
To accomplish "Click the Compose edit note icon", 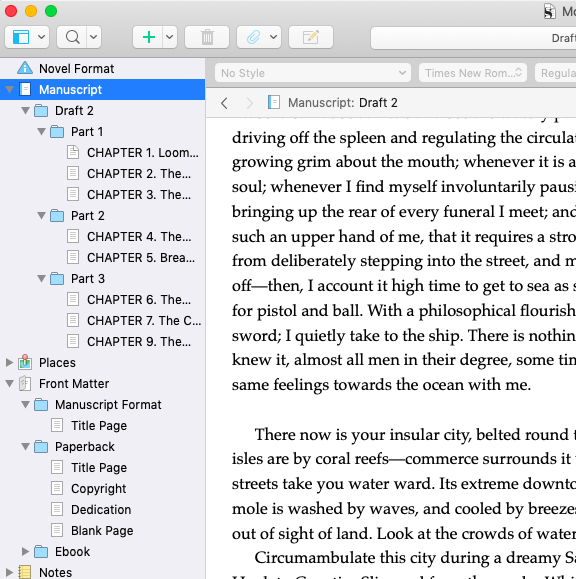I will tap(311, 37).
